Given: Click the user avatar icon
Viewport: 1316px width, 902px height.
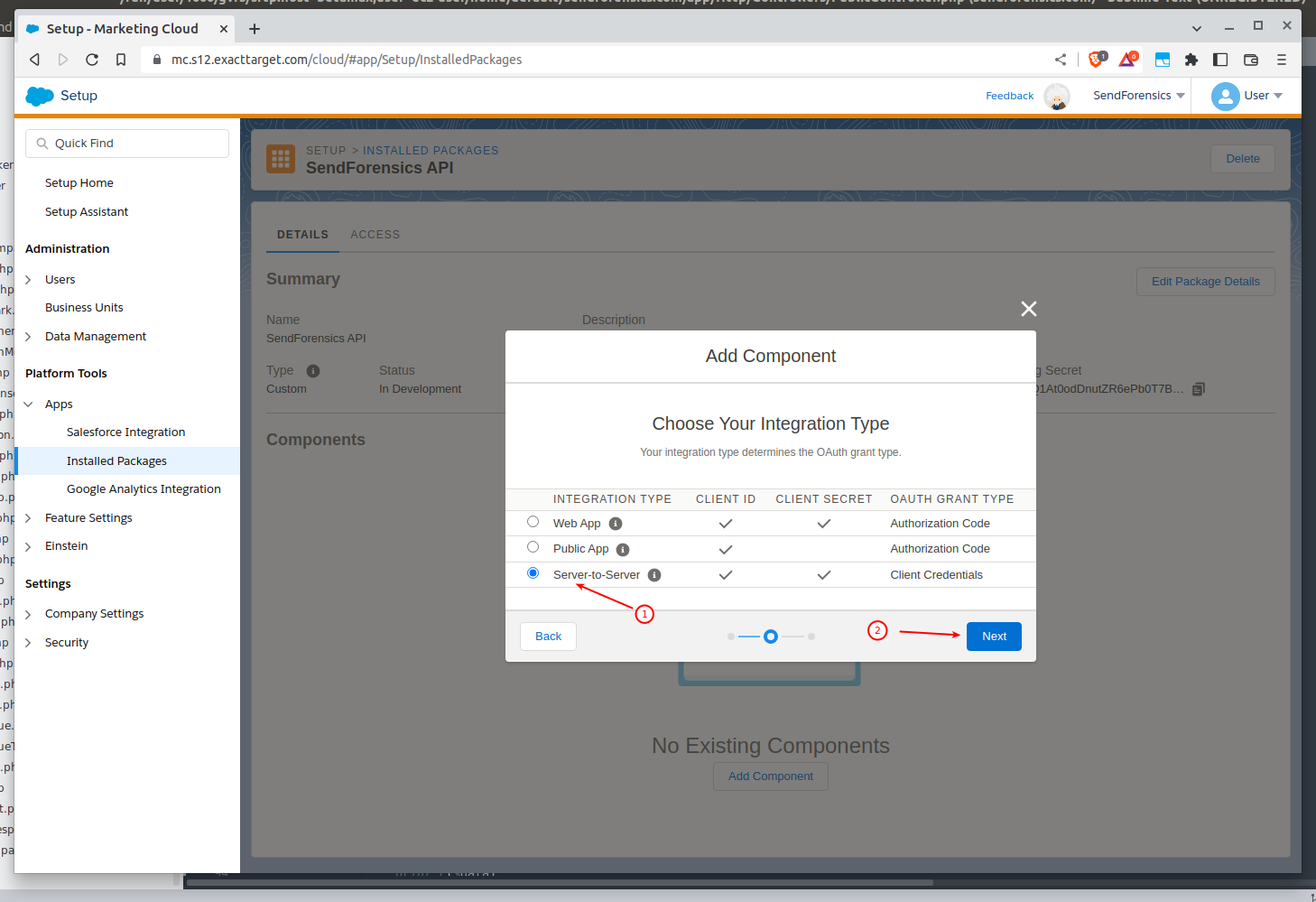Looking at the screenshot, I should click(1225, 96).
